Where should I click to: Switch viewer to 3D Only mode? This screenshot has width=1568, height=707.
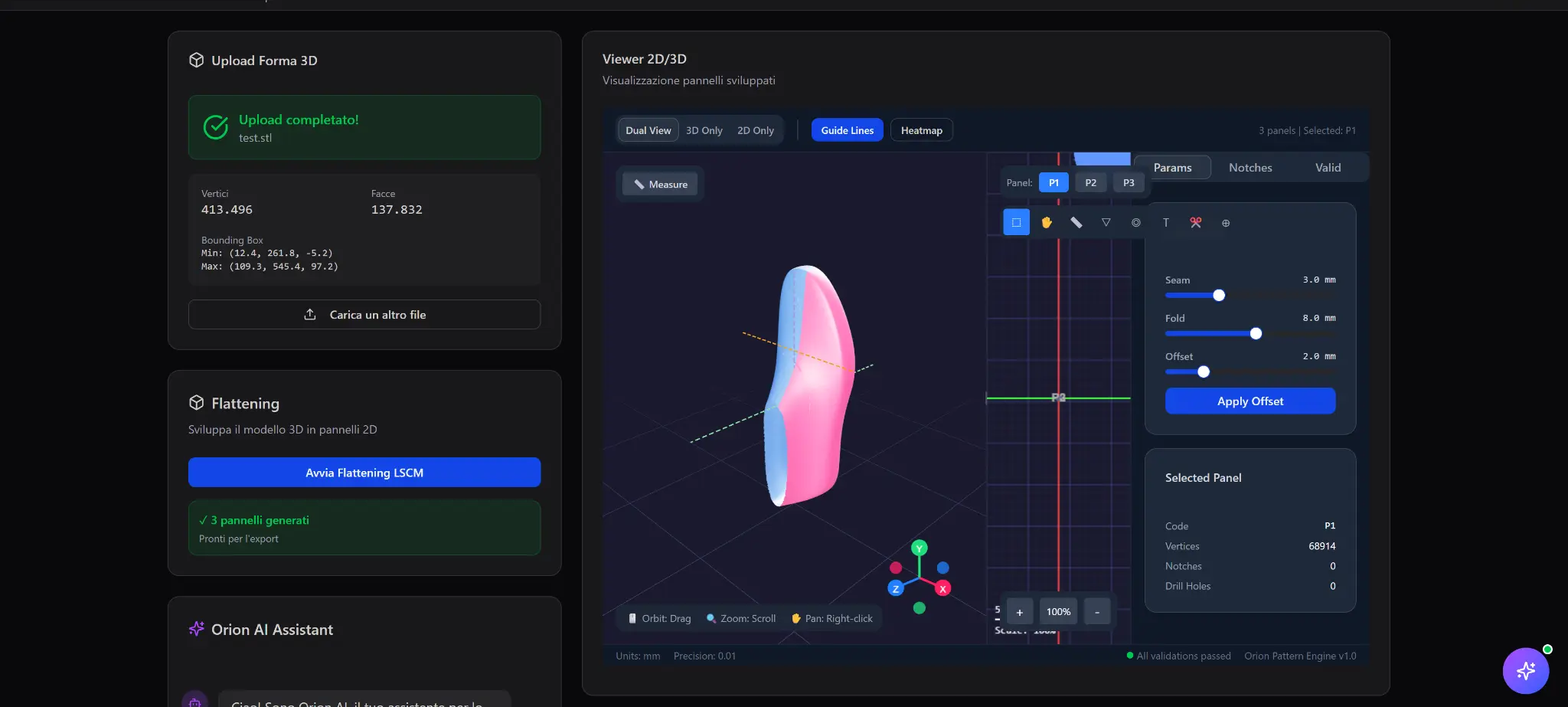pyautogui.click(x=704, y=130)
